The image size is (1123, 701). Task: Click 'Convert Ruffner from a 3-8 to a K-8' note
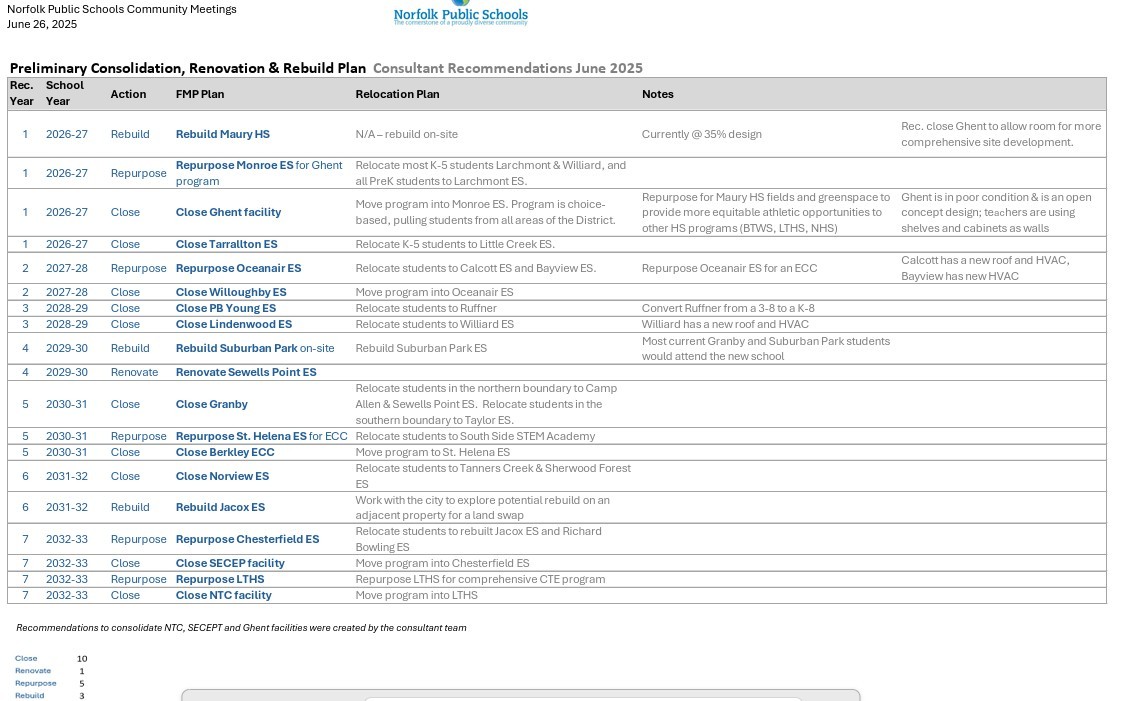tap(728, 308)
